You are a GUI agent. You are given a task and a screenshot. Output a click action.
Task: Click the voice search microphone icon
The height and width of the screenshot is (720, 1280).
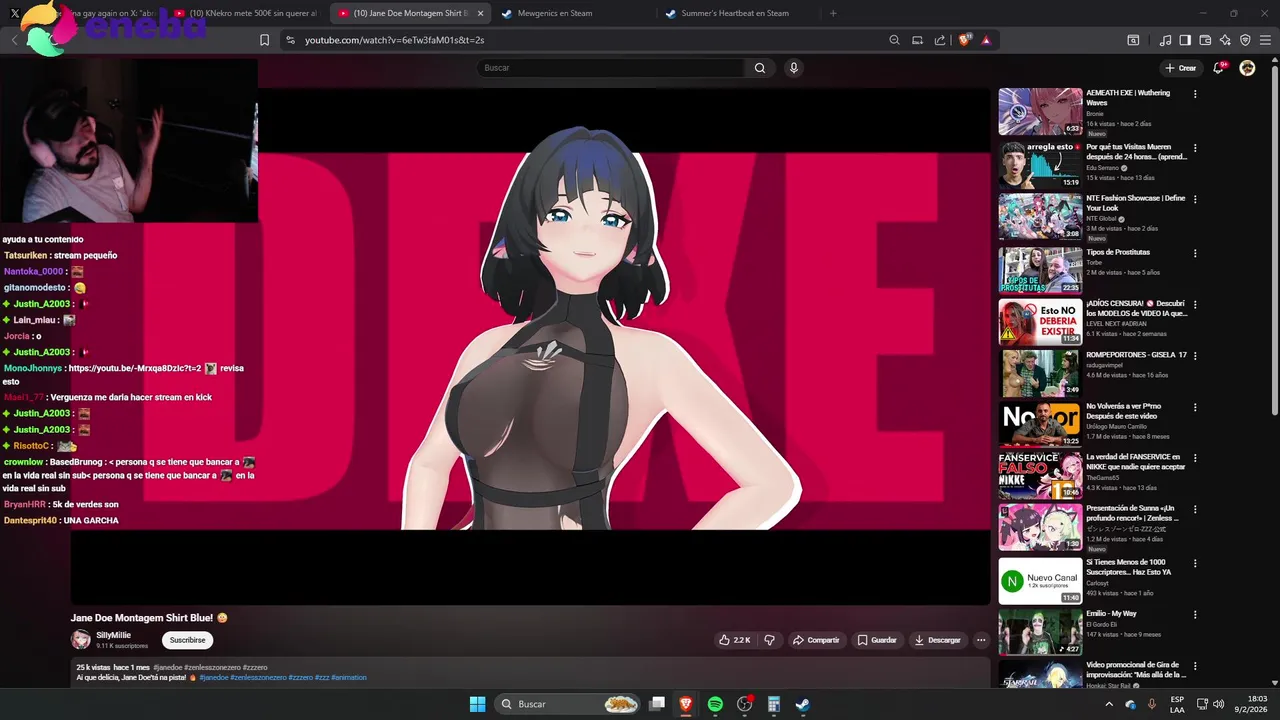tap(794, 68)
